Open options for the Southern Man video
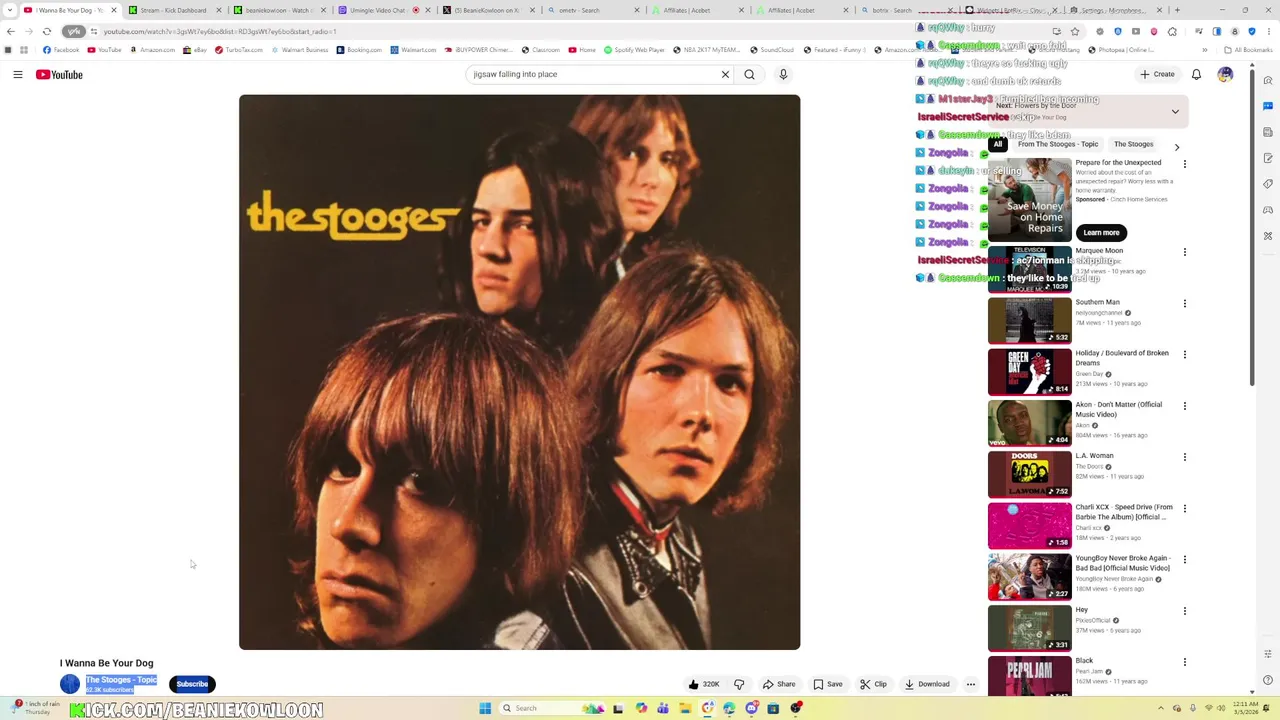 (x=1184, y=303)
